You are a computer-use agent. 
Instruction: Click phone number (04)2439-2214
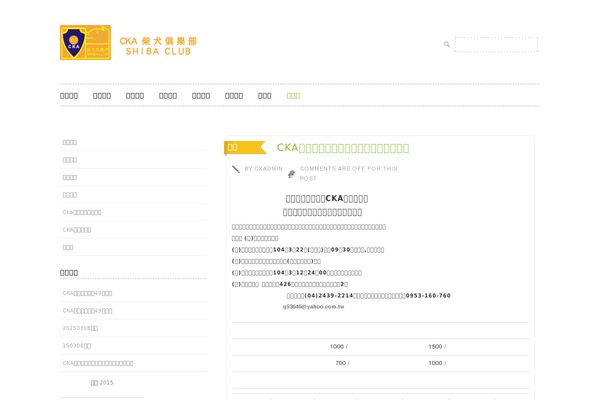click(329, 296)
